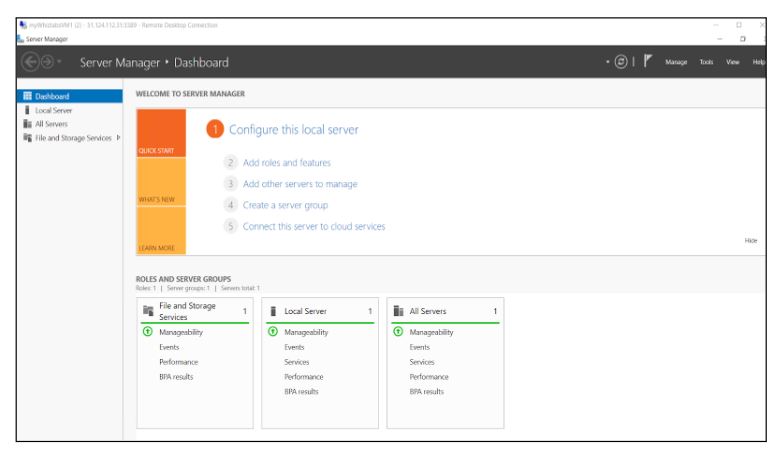
Task: Click the step 3 number circle
Action: (230, 184)
